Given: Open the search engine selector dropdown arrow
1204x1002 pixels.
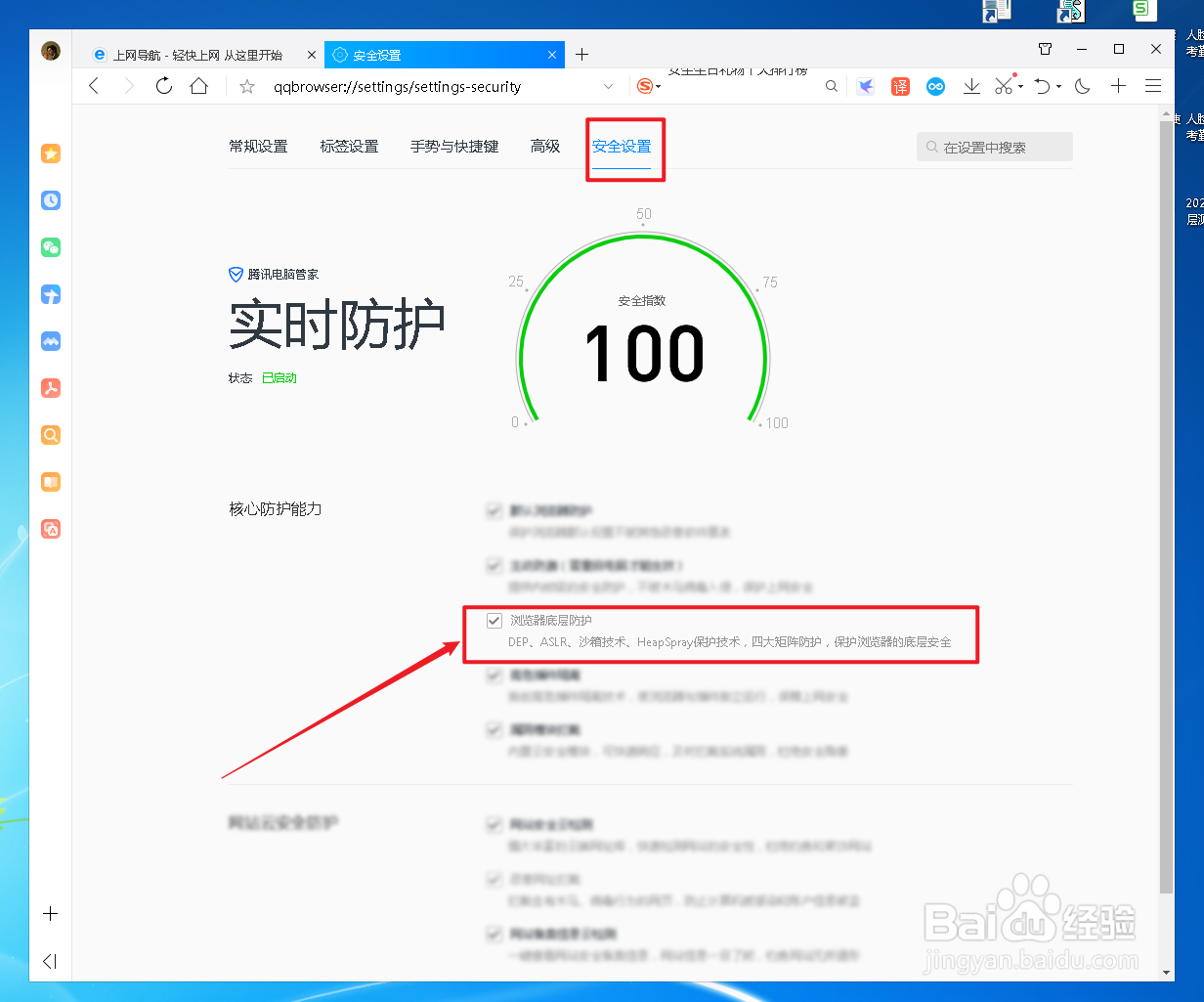Looking at the screenshot, I should (x=659, y=87).
